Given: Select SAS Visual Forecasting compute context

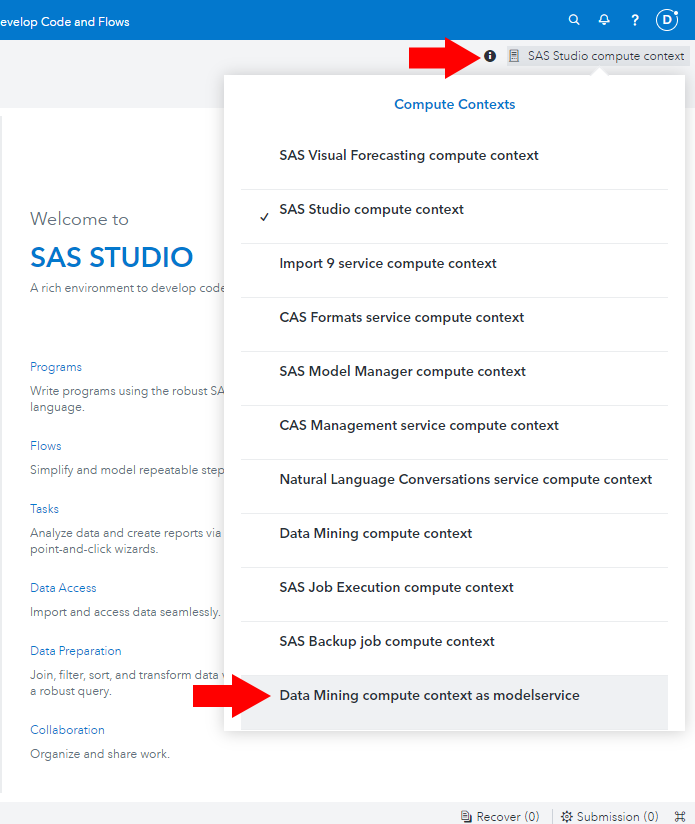Looking at the screenshot, I should pos(409,156).
